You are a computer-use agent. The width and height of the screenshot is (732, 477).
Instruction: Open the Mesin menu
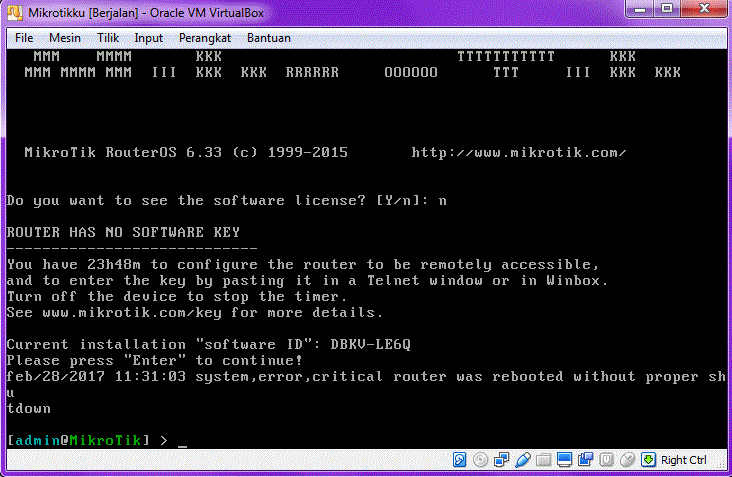65,38
